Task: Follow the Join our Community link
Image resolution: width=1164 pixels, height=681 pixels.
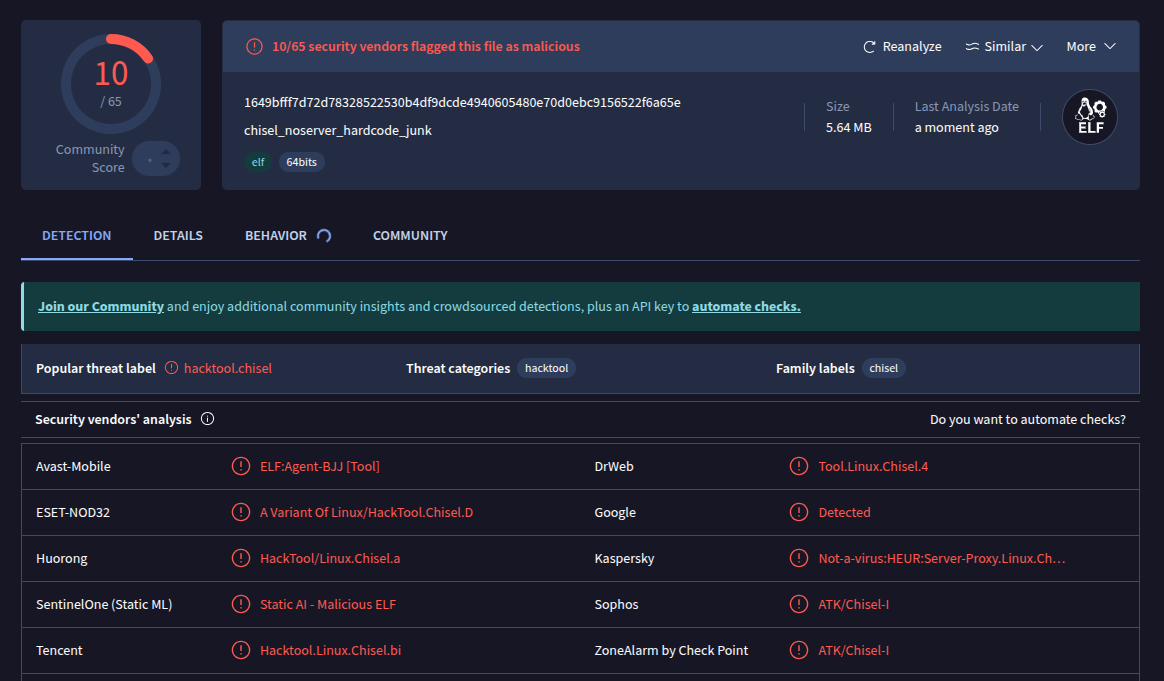Action: click(x=101, y=307)
